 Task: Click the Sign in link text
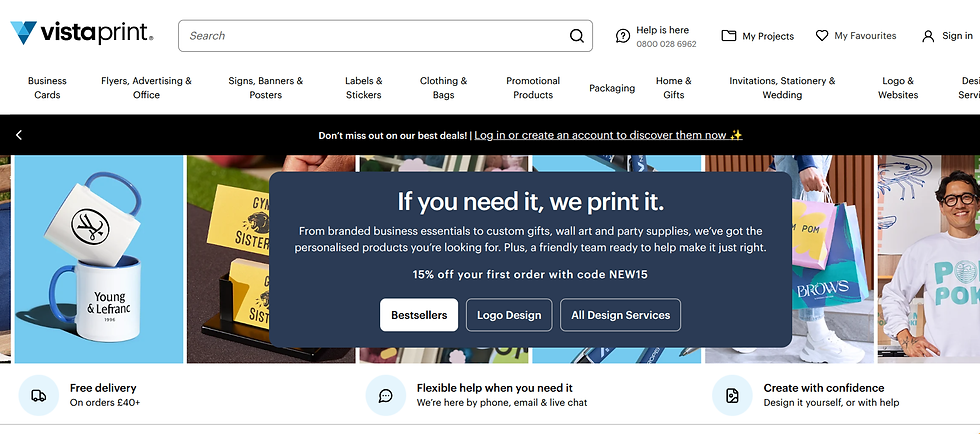958,36
